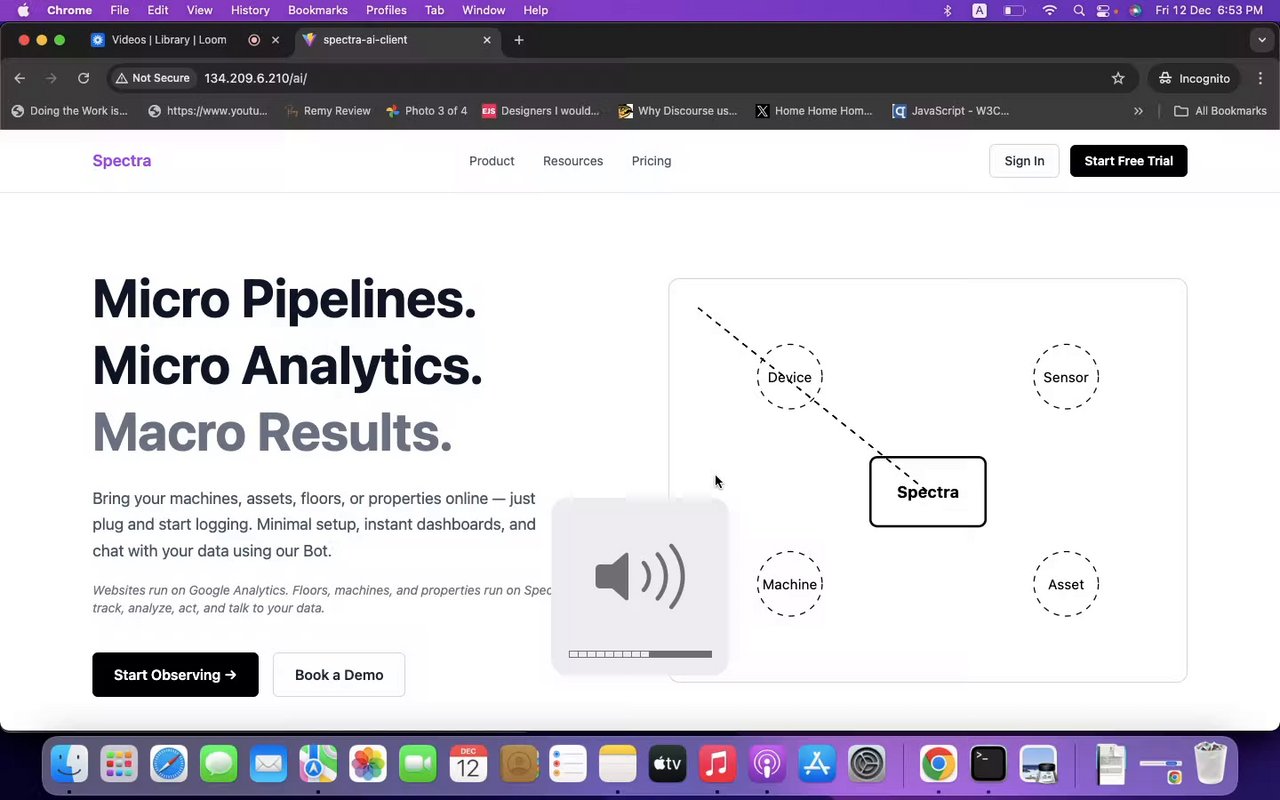Open the All Bookmarks folder
The width and height of the screenshot is (1280, 800).
pos(1220,111)
